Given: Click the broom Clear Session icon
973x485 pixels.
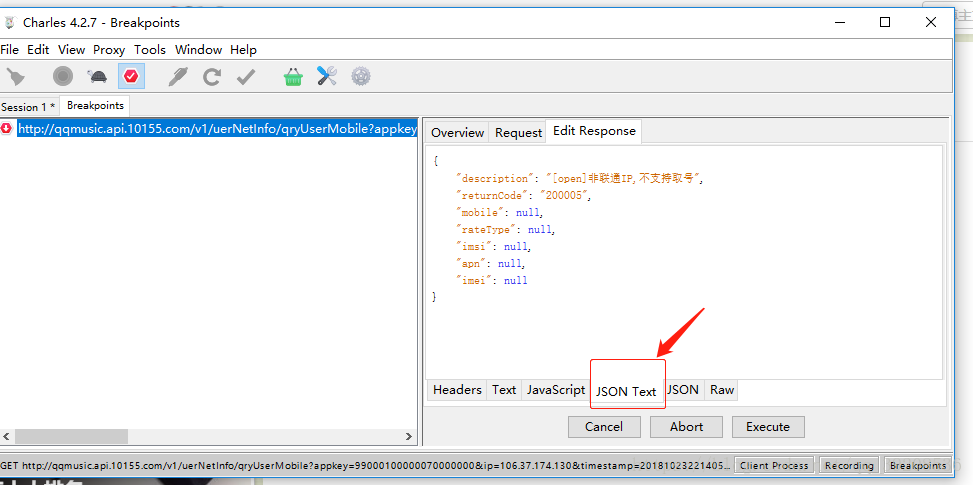Looking at the screenshot, I should [16, 76].
